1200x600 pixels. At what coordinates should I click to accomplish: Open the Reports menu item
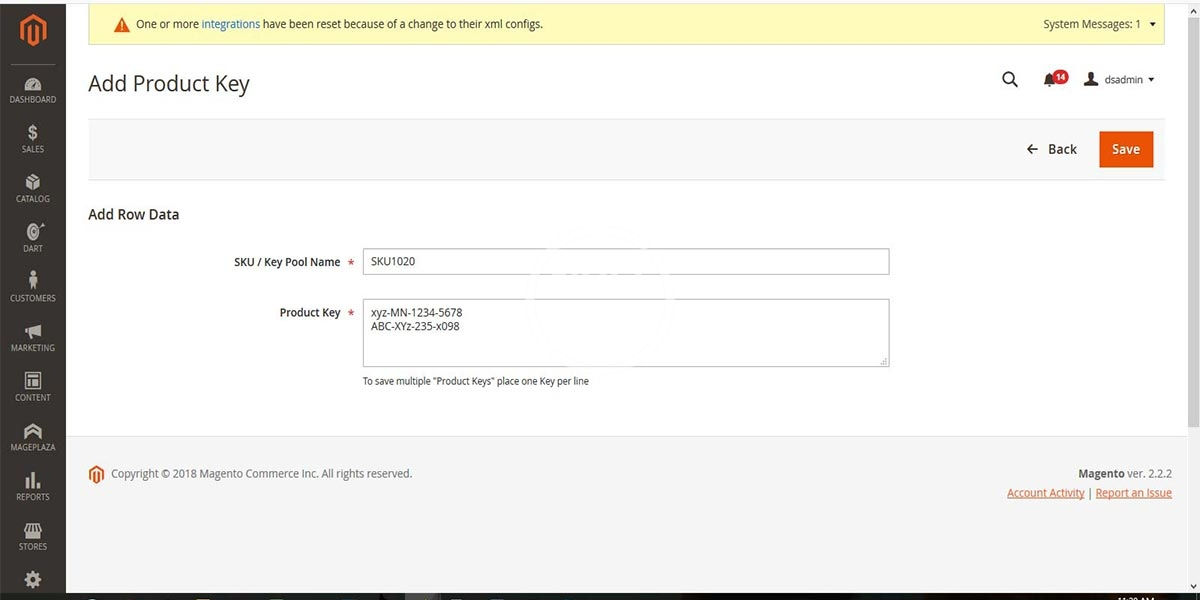point(33,486)
